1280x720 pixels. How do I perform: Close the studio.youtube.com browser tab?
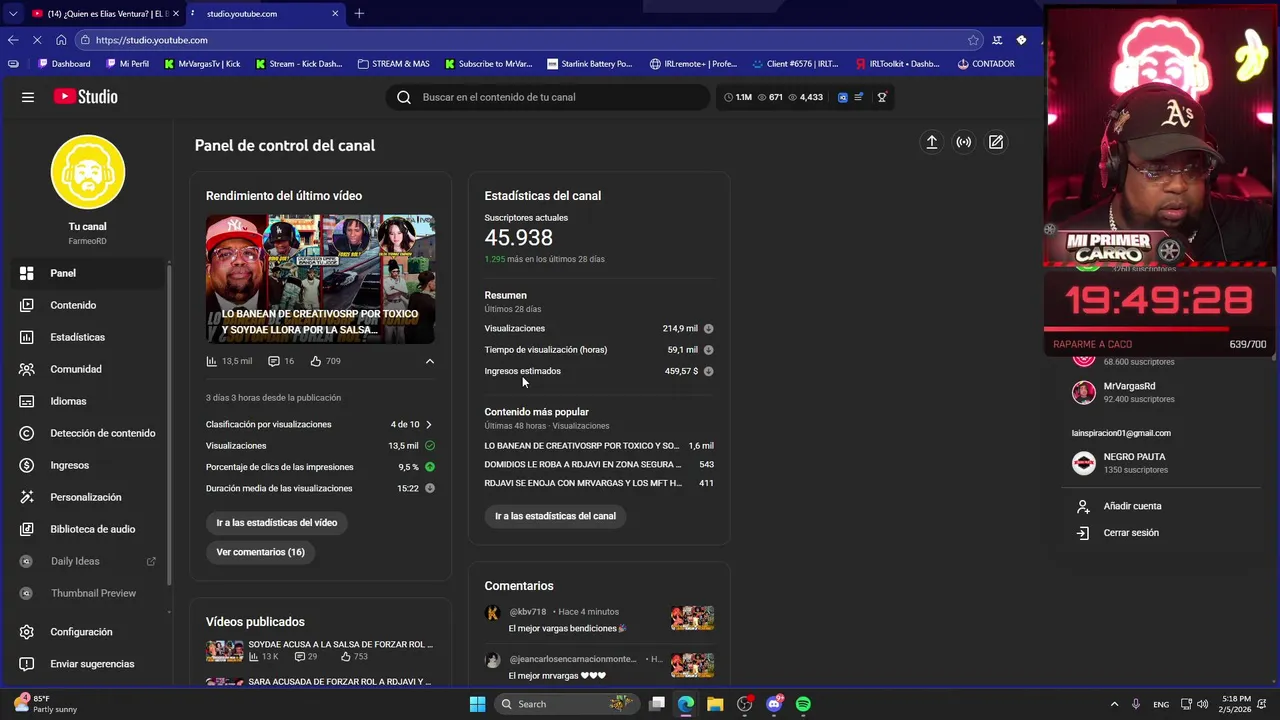335,14
